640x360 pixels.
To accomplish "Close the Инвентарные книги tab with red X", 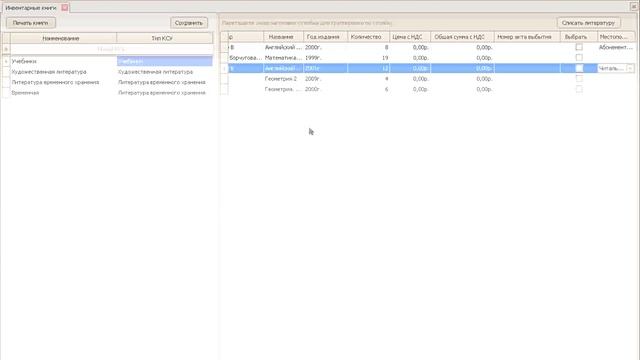I will 64,8.
